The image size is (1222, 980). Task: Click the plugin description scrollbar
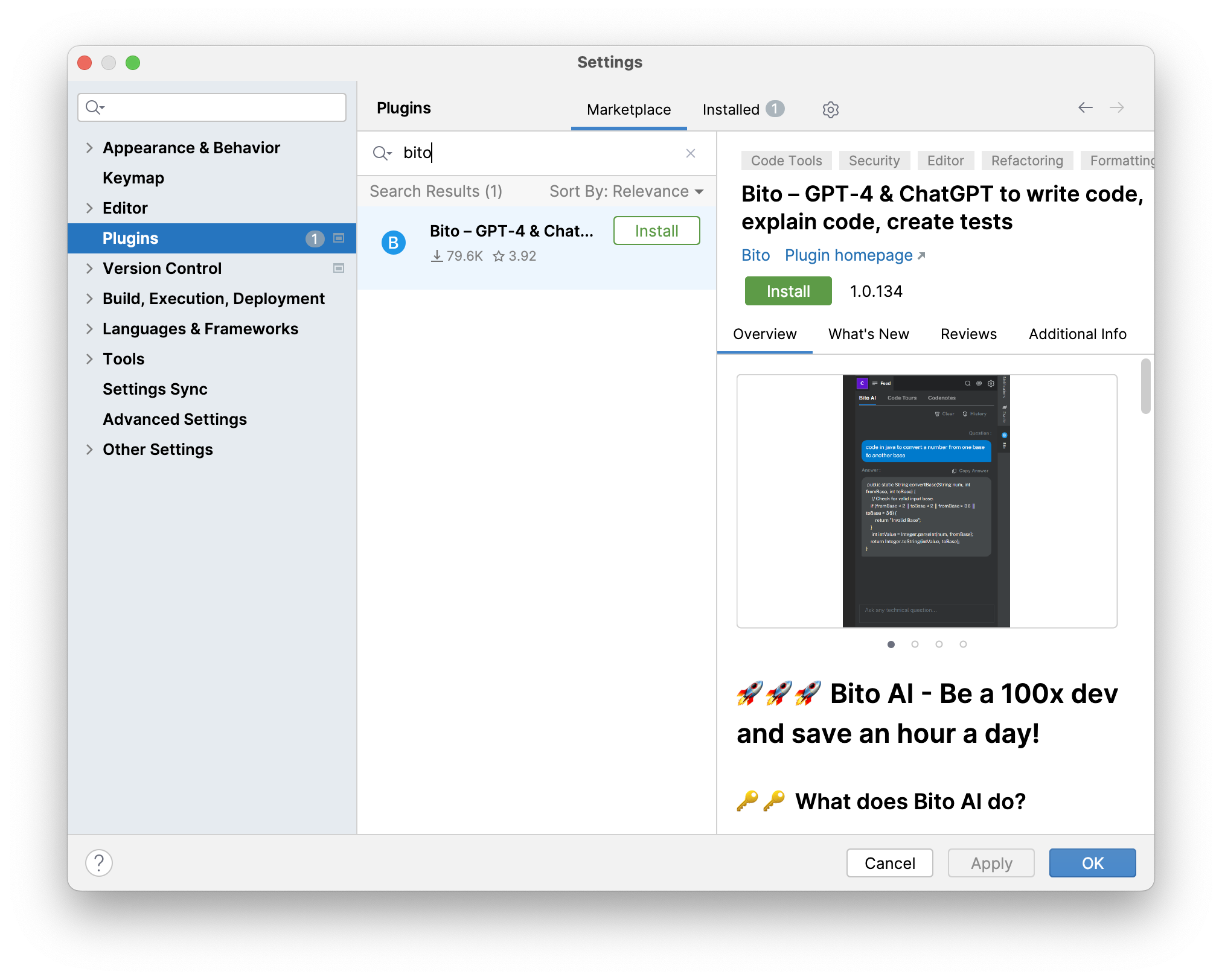1145,386
